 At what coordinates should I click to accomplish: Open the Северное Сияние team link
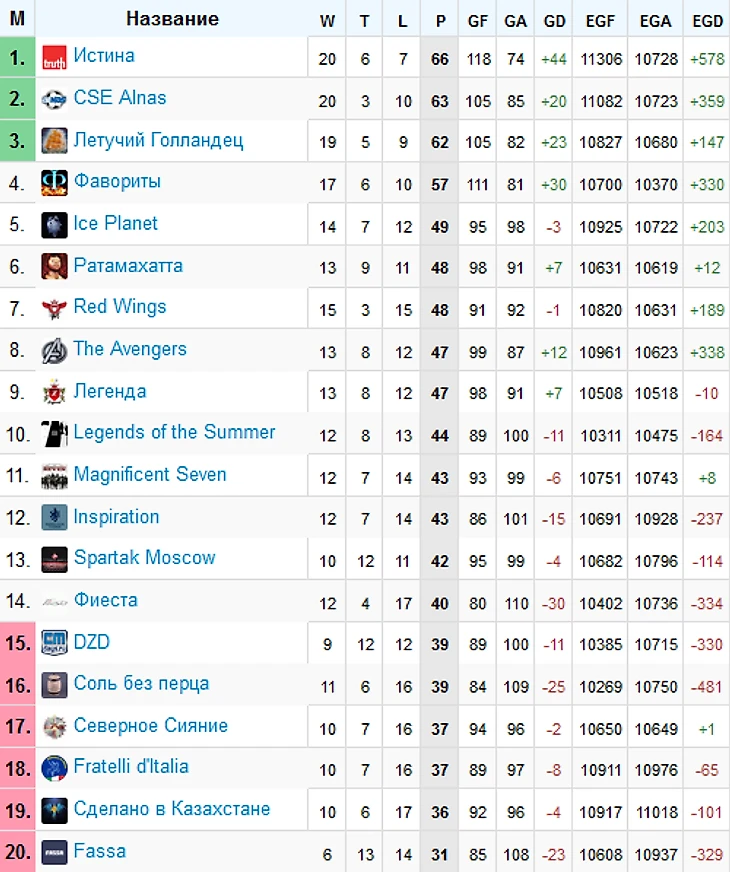(150, 725)
